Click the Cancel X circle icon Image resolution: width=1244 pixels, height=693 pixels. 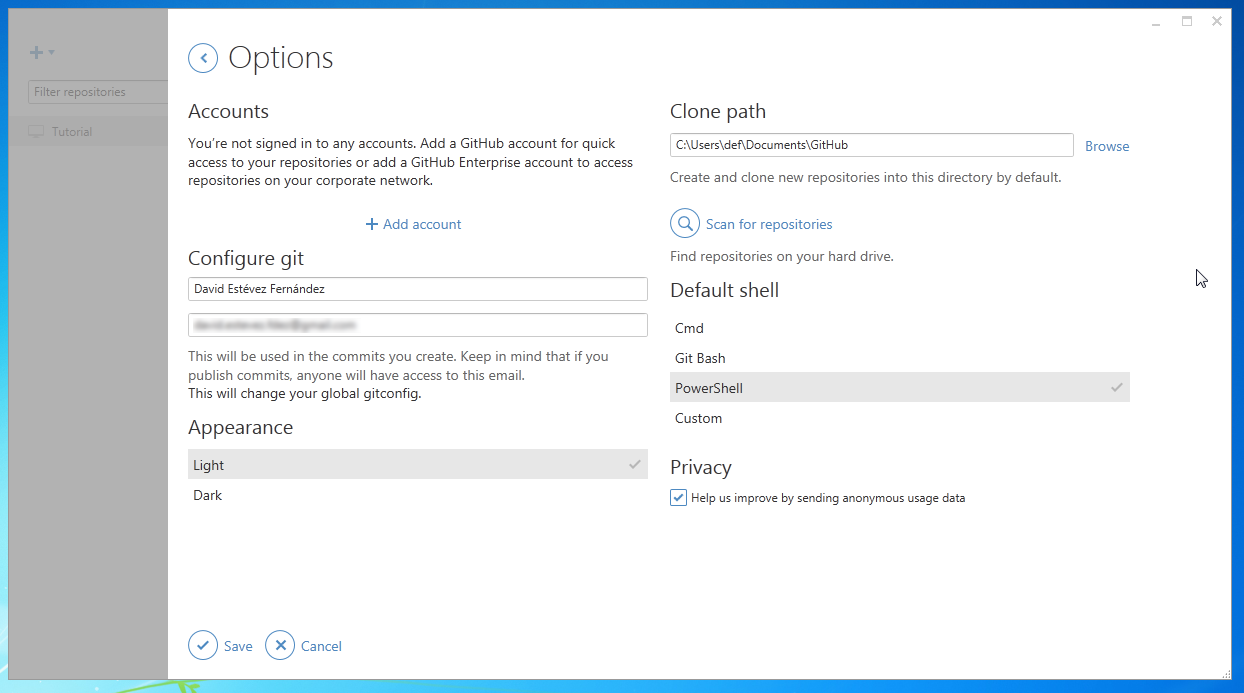(280, 646)
